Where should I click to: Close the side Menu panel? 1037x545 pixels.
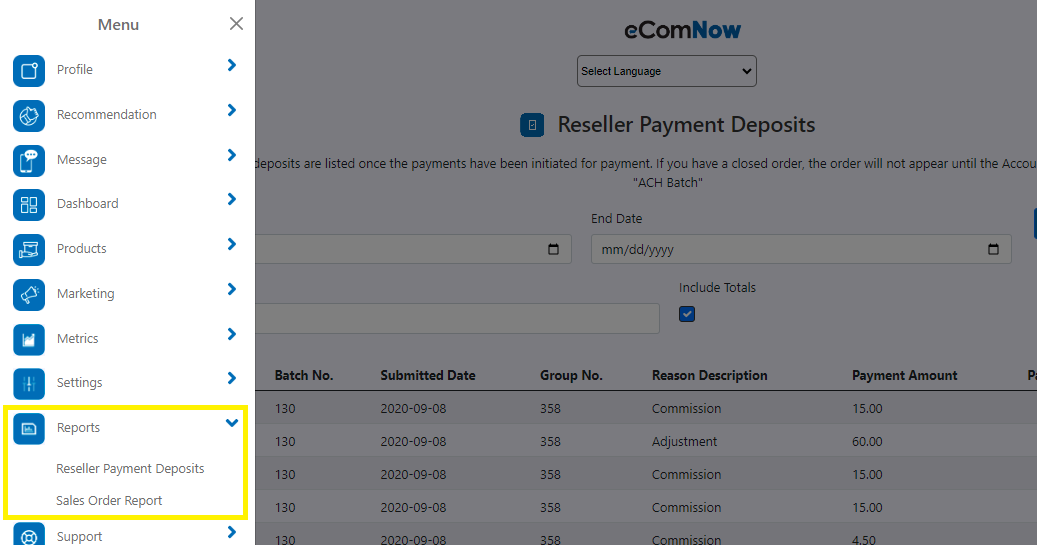click(236, 24)
